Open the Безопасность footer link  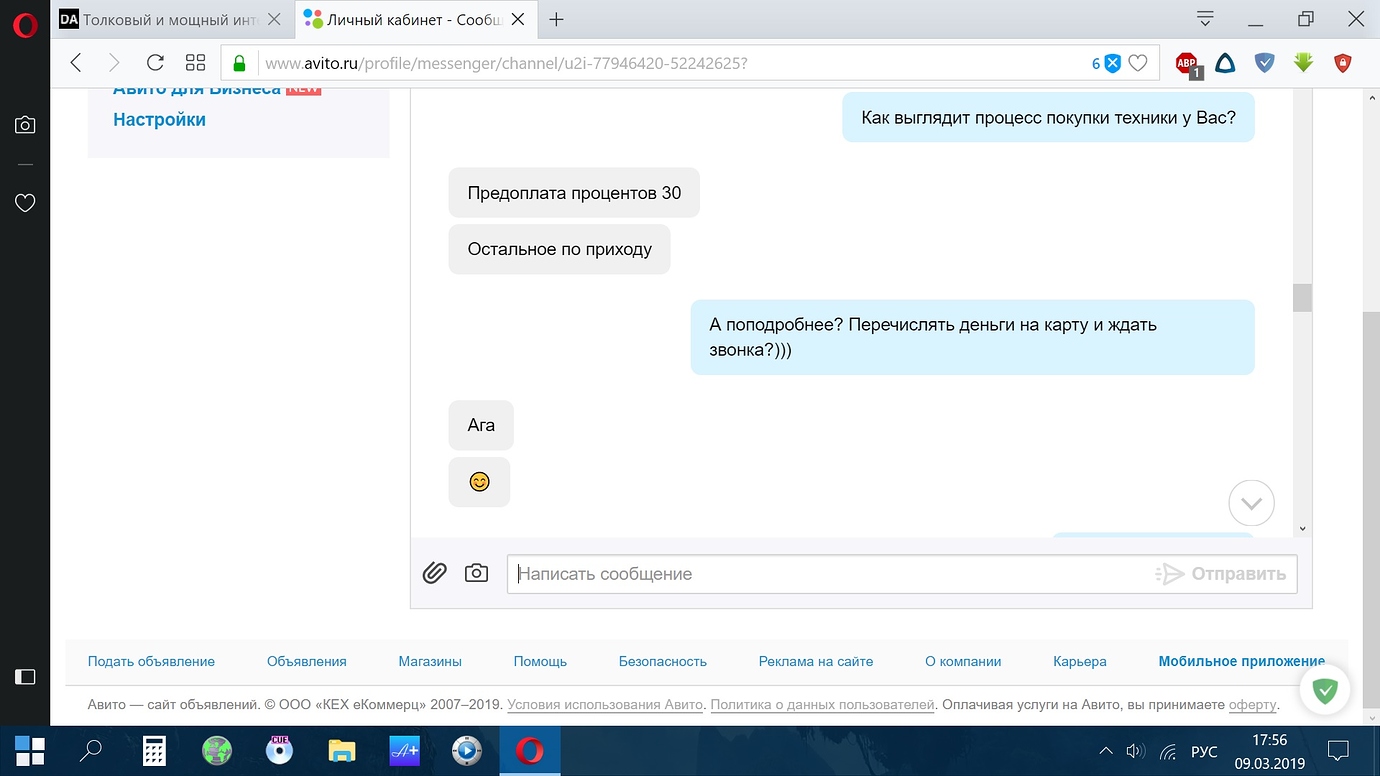click(662, 661)
